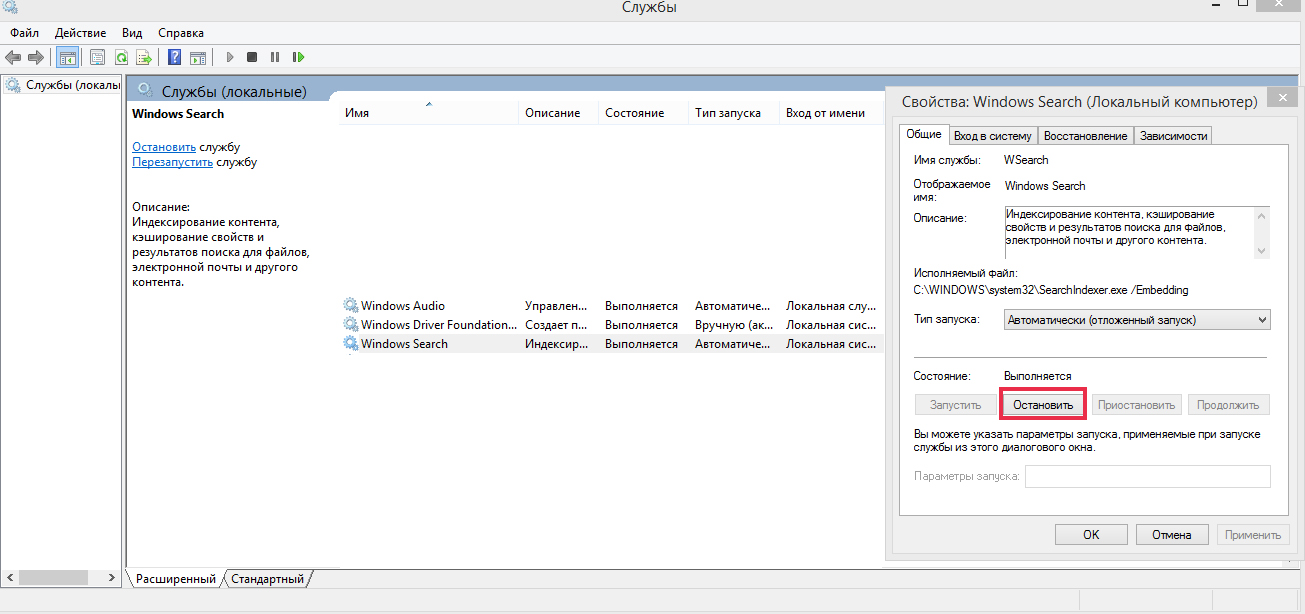Click right arrow of tree pane horizontal scrollbar
Screen dimensions: 1305x614
(x=114, y=578)
